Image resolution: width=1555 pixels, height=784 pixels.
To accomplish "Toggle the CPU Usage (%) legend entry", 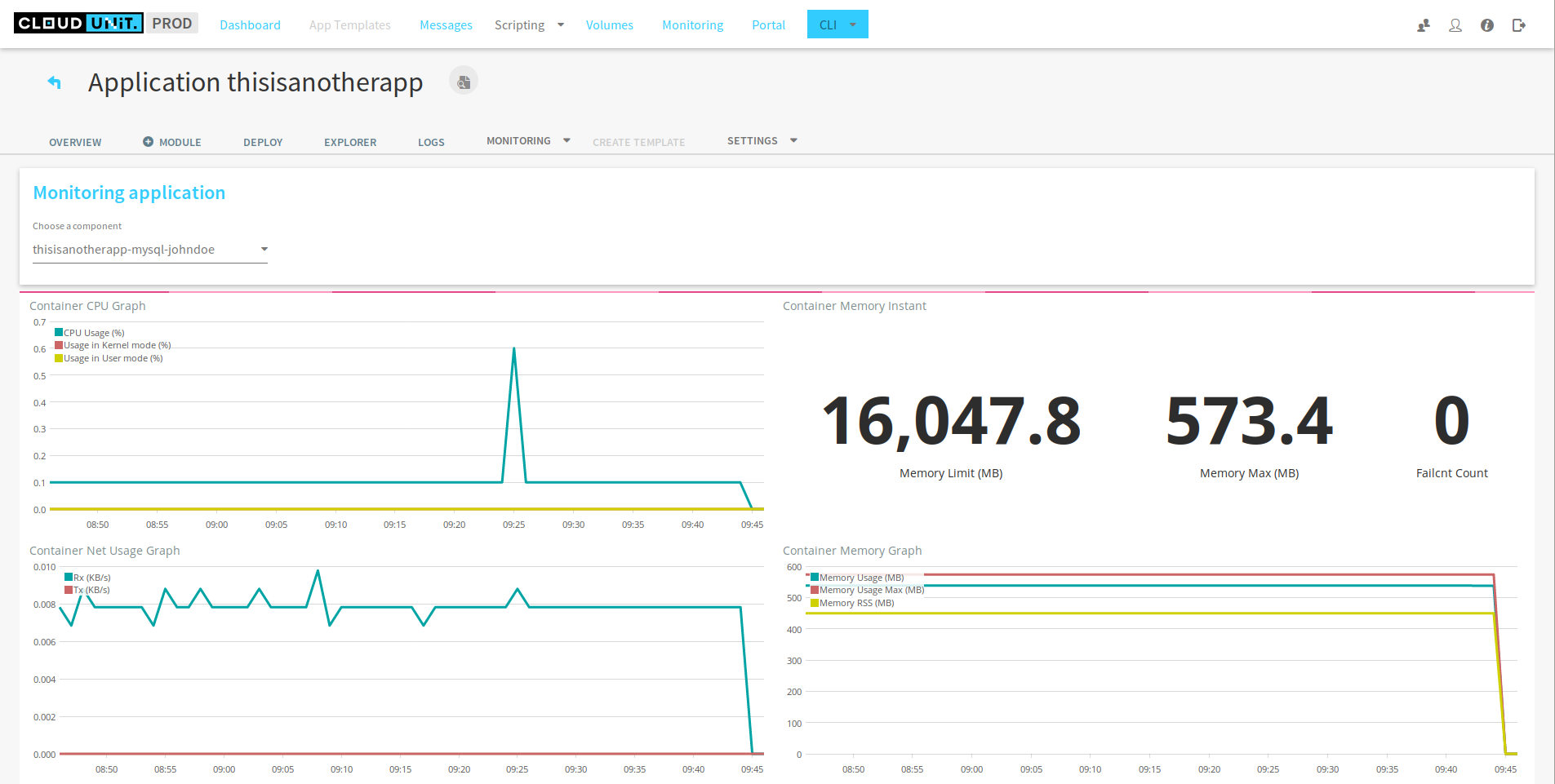I will tap(90, 332).
